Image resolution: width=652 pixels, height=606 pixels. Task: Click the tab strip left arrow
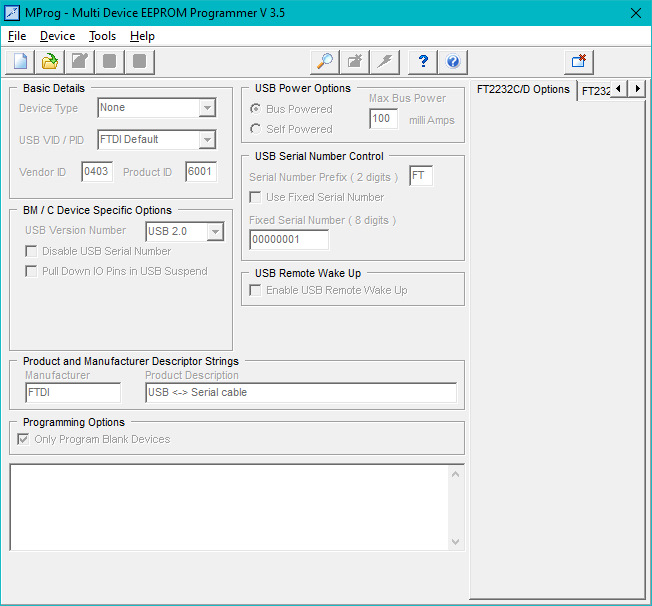coord(618,89)
